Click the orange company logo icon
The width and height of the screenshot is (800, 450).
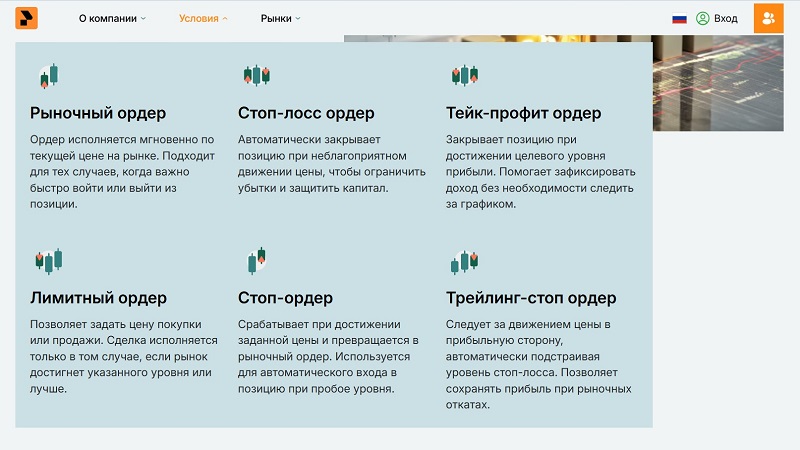coord(26,18)
